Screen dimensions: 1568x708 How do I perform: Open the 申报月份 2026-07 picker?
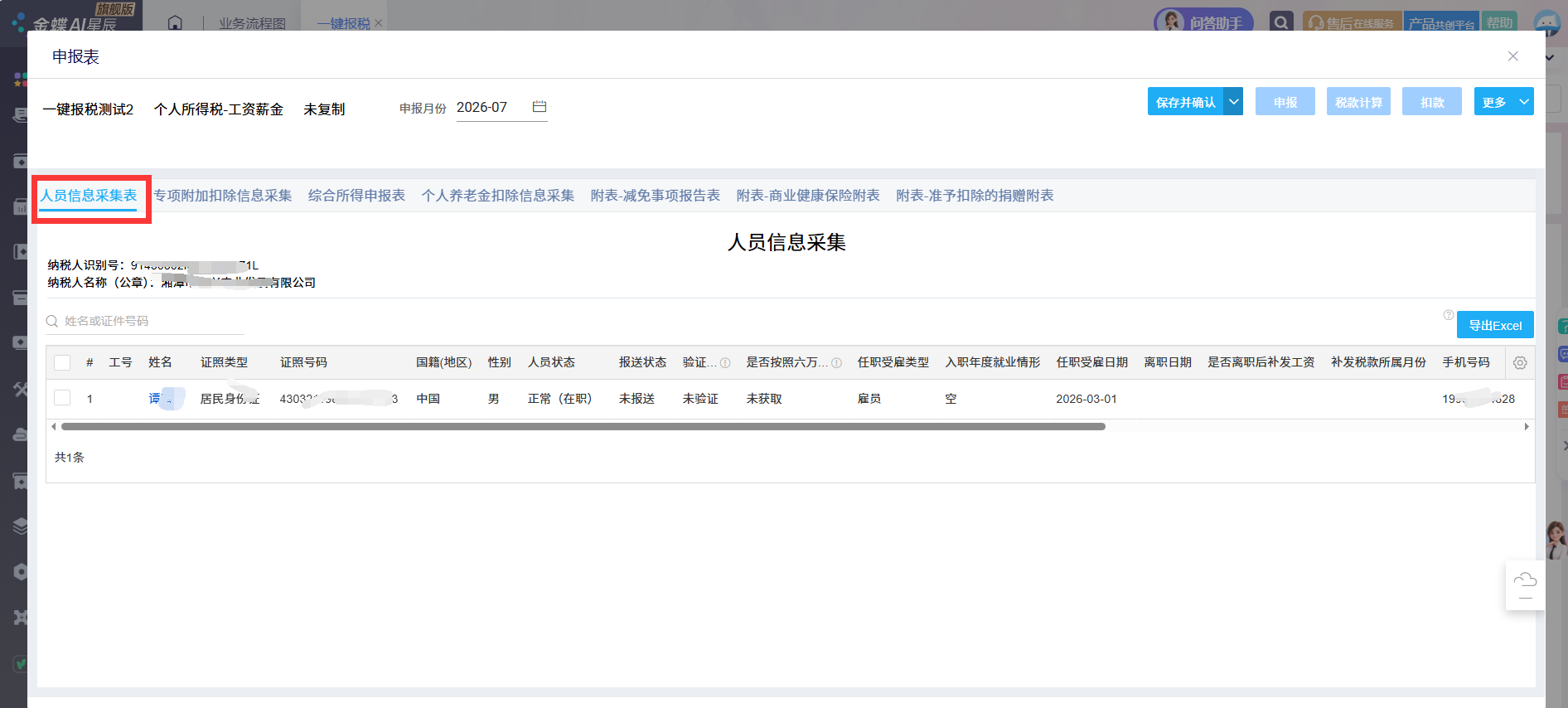(501, 108)
